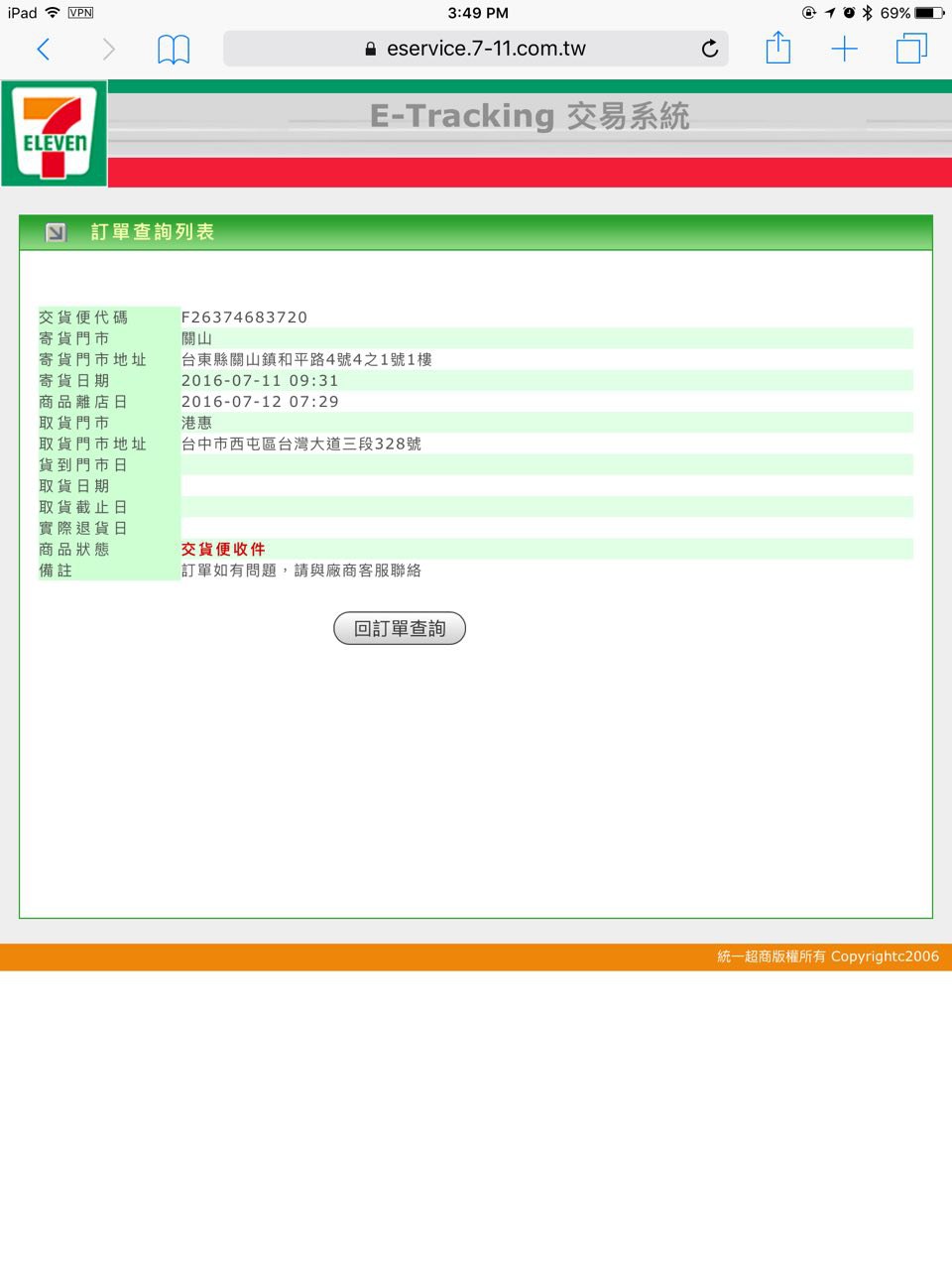This screenshot has height=1270, width=952.
Task: Tap the padlock icon in the address bar
Action: (x=371, y=49)
